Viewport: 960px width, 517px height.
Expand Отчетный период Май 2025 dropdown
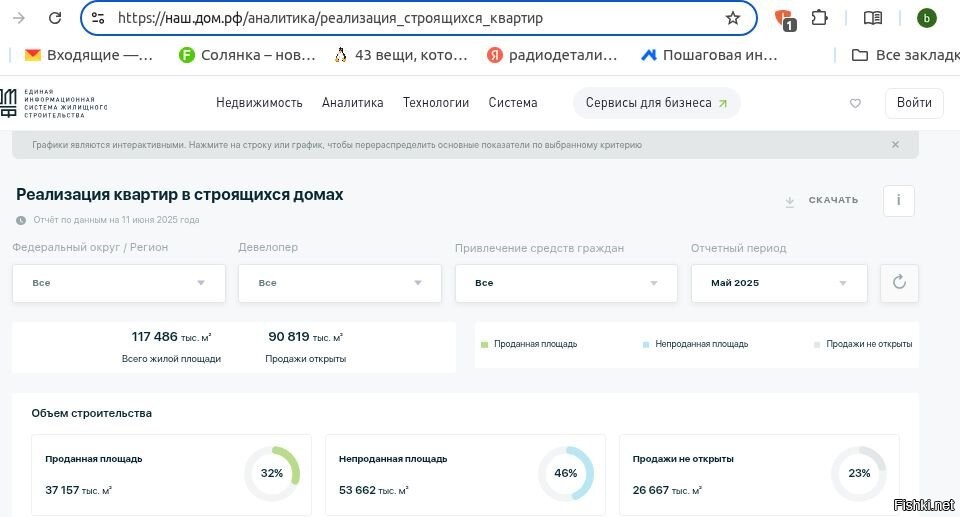coord(779,283)
